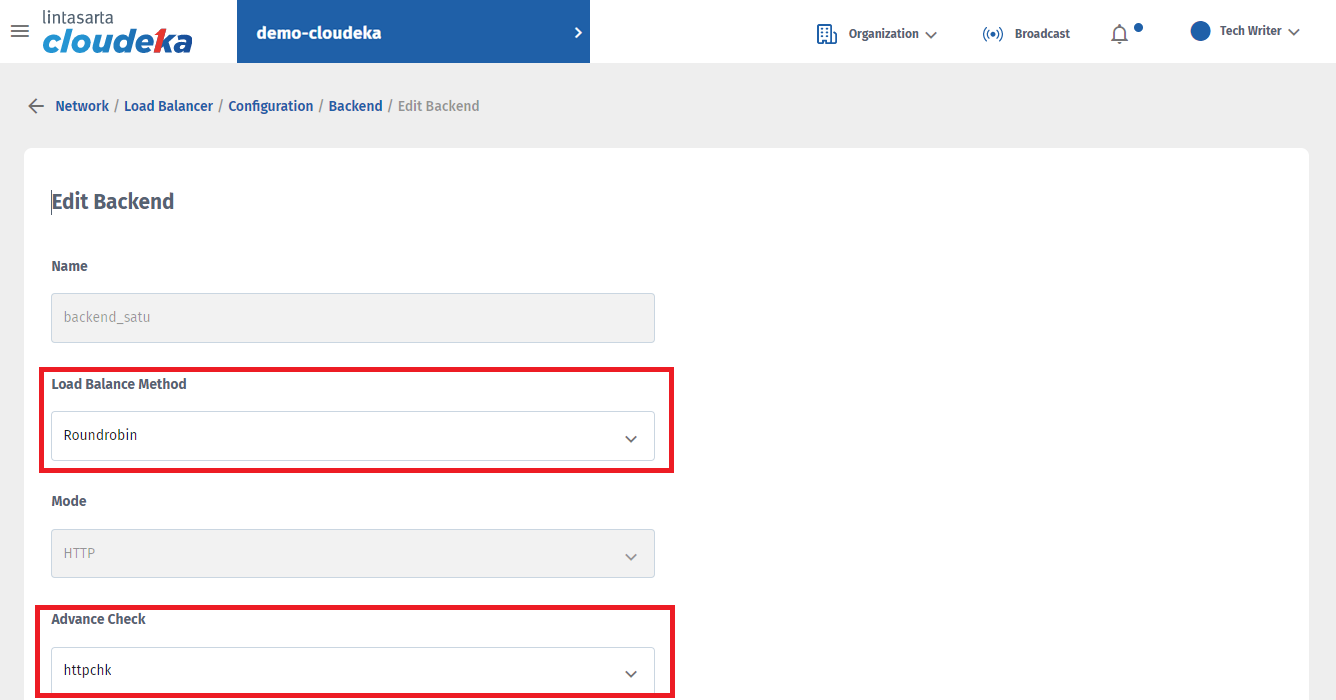This screenshot has width=1336, height=700.
Task: Open the hamburger navigation menu
Action: 19,31
